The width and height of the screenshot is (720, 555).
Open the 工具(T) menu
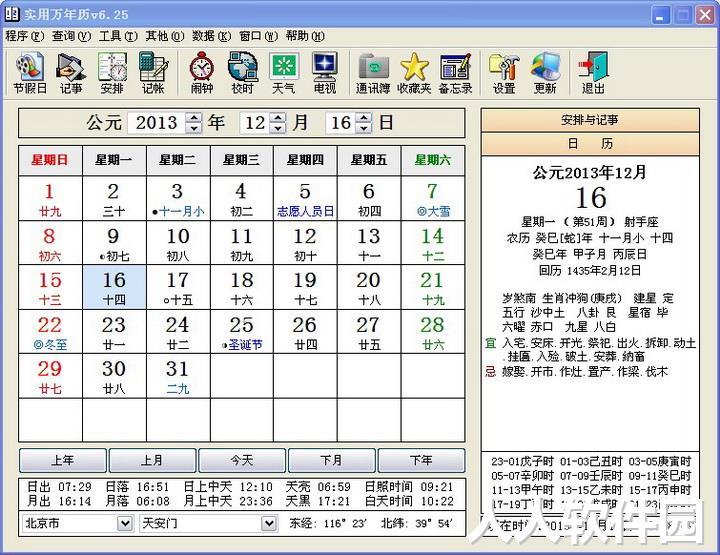click(118, 36)
